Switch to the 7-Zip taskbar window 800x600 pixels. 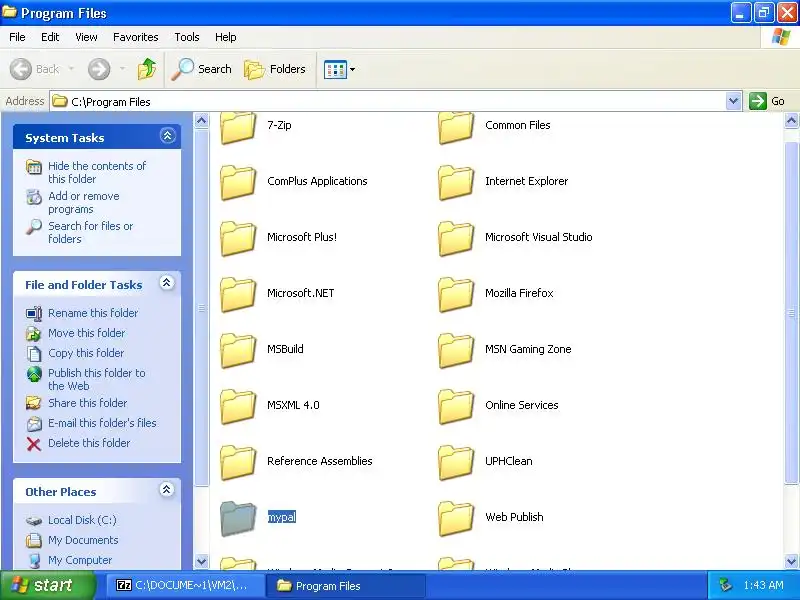click(x=186, y=585)
